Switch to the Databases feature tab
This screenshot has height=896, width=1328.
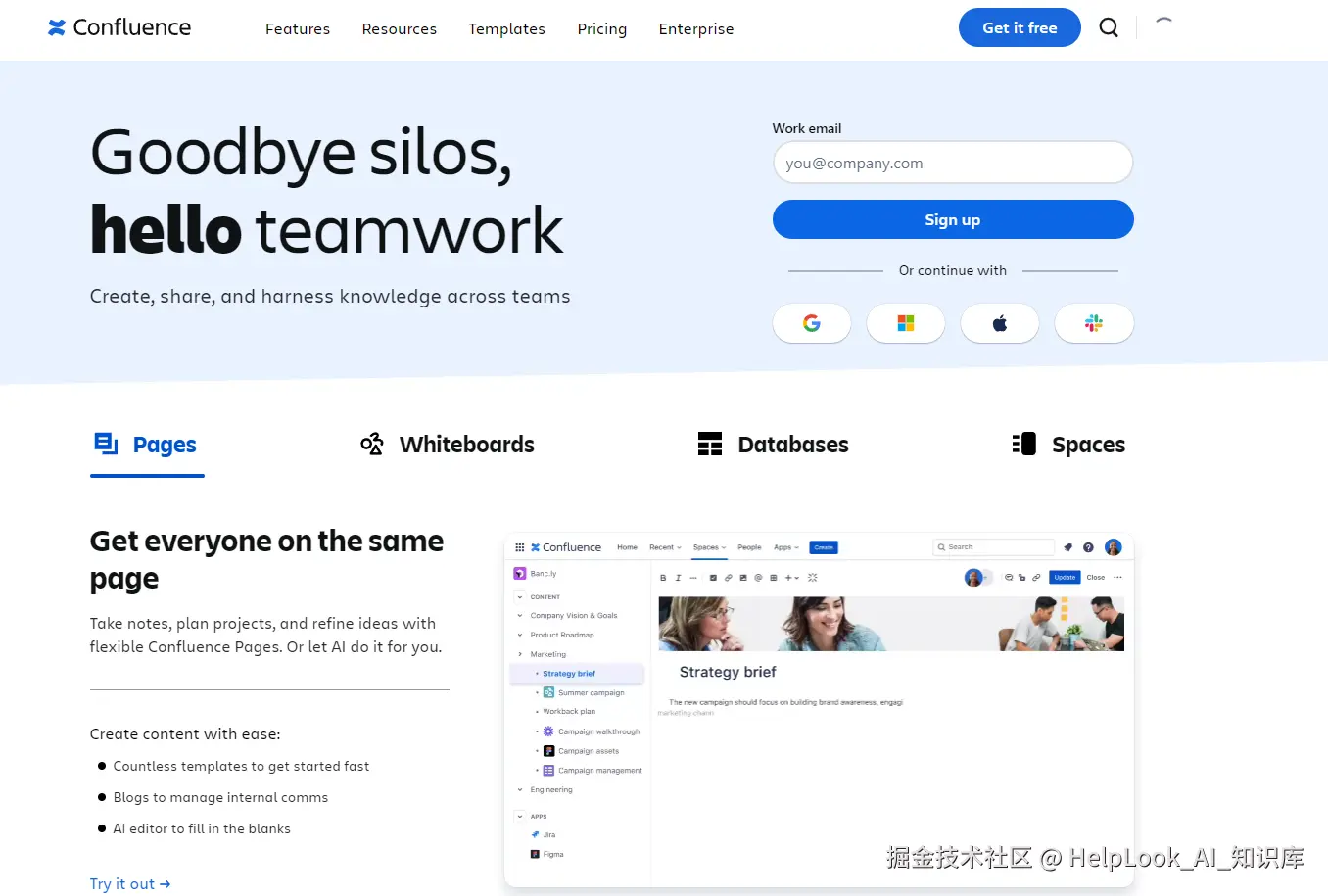(774, 445)
